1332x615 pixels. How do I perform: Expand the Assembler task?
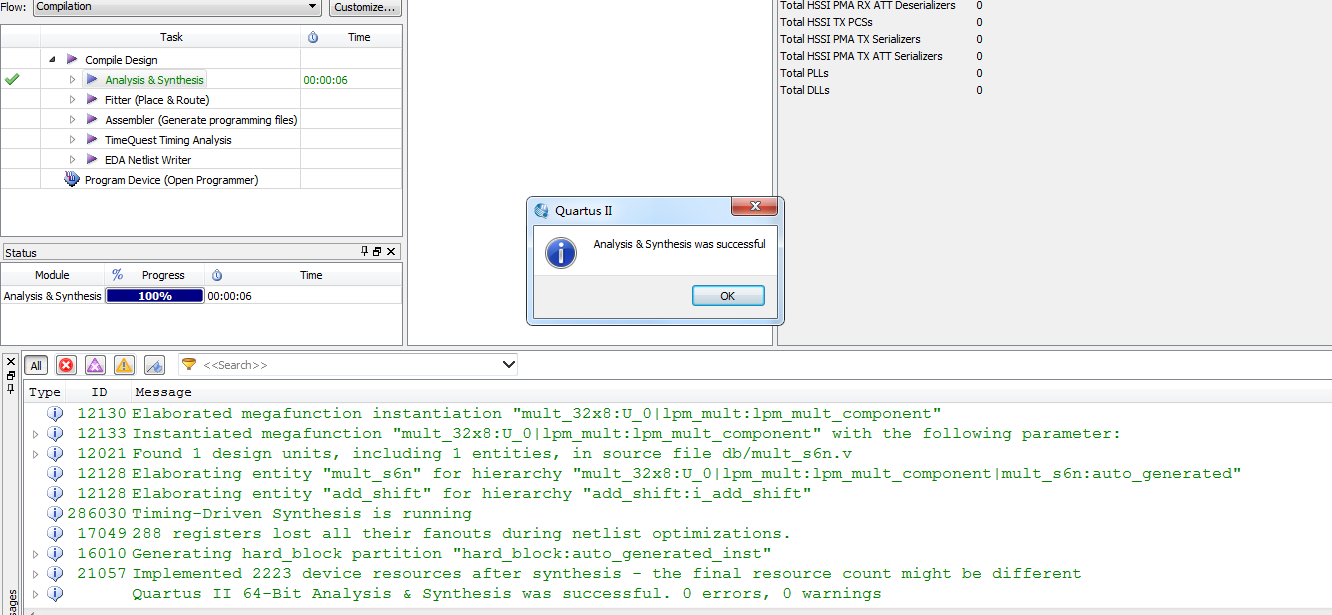click(x=72, y=119)
